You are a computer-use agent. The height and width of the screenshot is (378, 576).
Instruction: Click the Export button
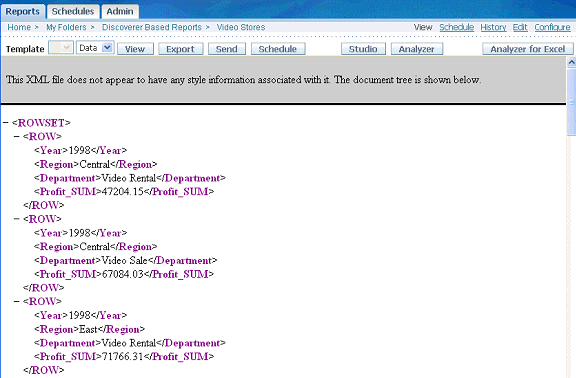point(180,49)
